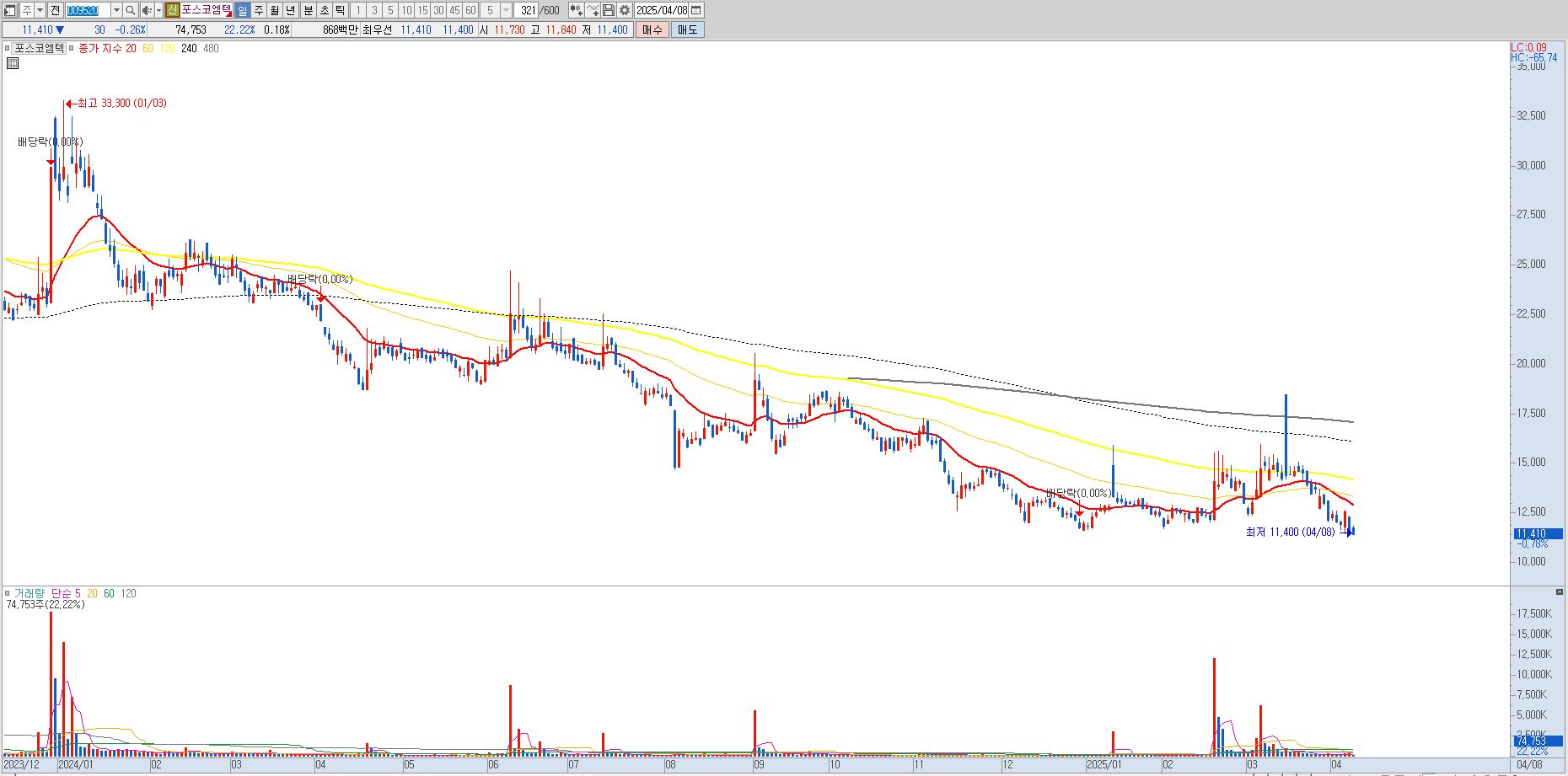Viewport: 1568px width, 776px height.
Task: Click the green 신 badge icon
Action: 172,10
